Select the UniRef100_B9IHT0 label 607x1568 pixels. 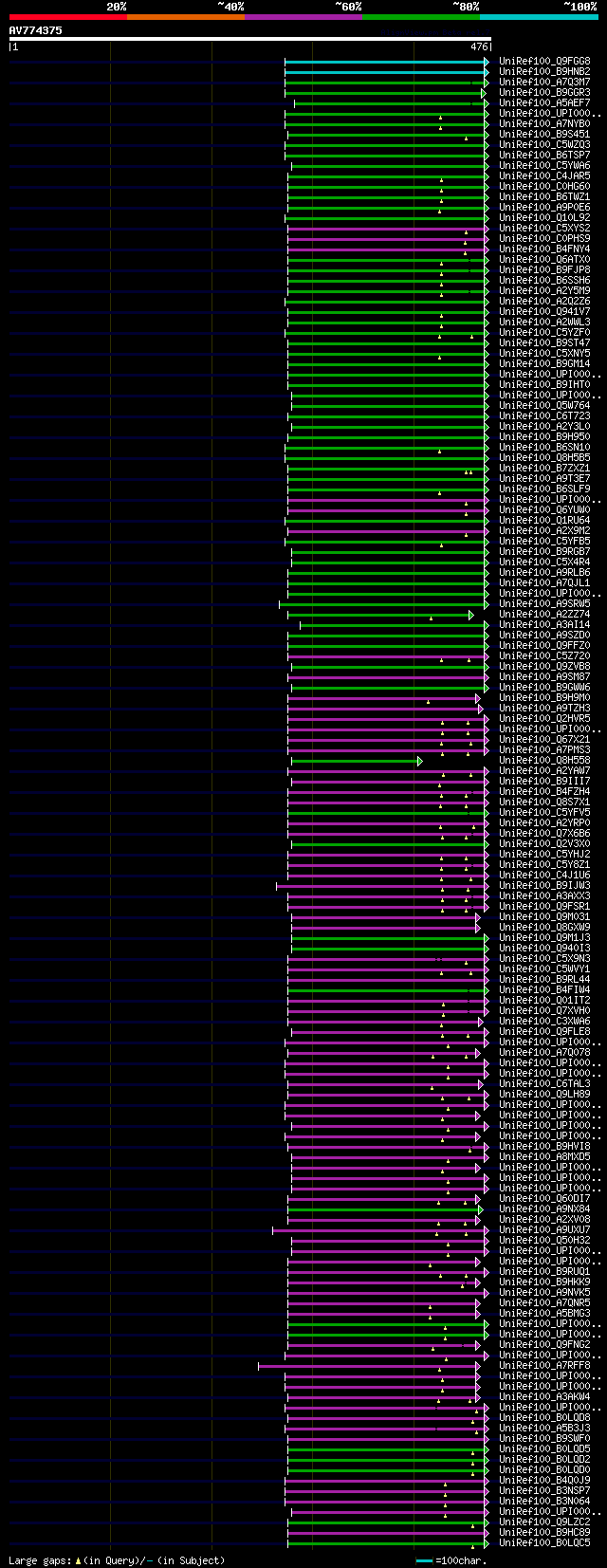544,384
